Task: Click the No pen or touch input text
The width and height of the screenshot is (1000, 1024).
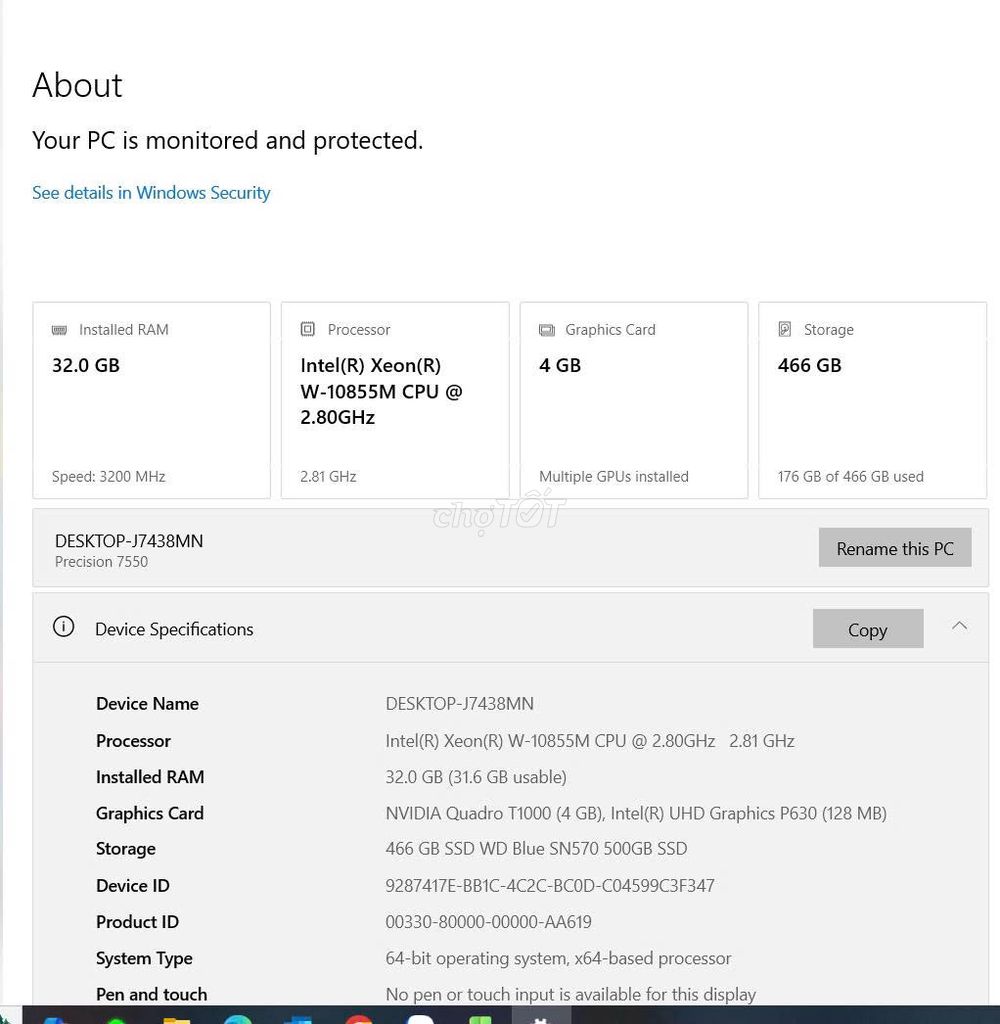Action: 570,994
